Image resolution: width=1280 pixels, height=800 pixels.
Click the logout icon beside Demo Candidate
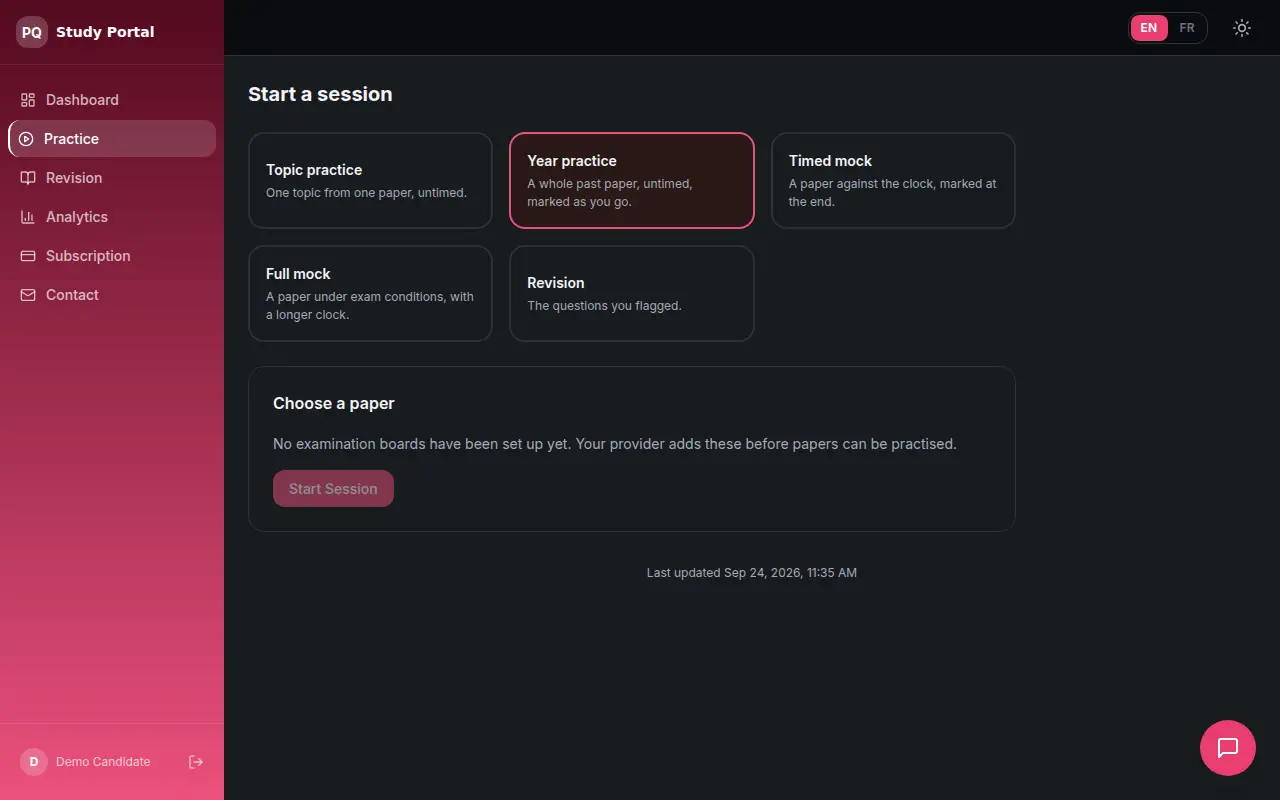pos(196,762)
